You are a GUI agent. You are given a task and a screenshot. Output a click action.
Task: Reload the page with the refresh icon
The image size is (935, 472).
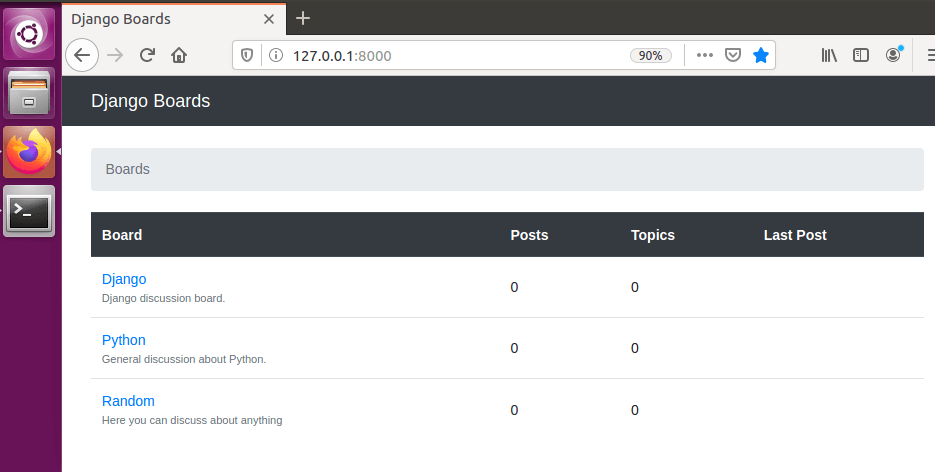[147, 55]
